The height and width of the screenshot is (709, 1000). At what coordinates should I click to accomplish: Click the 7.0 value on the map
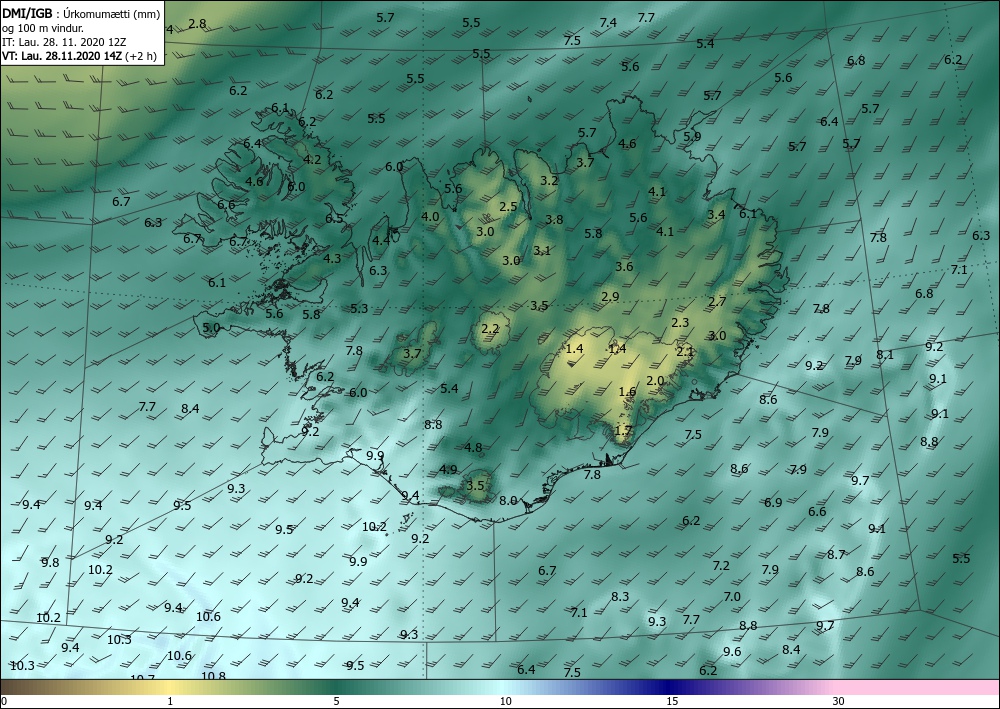click(732, 597)
